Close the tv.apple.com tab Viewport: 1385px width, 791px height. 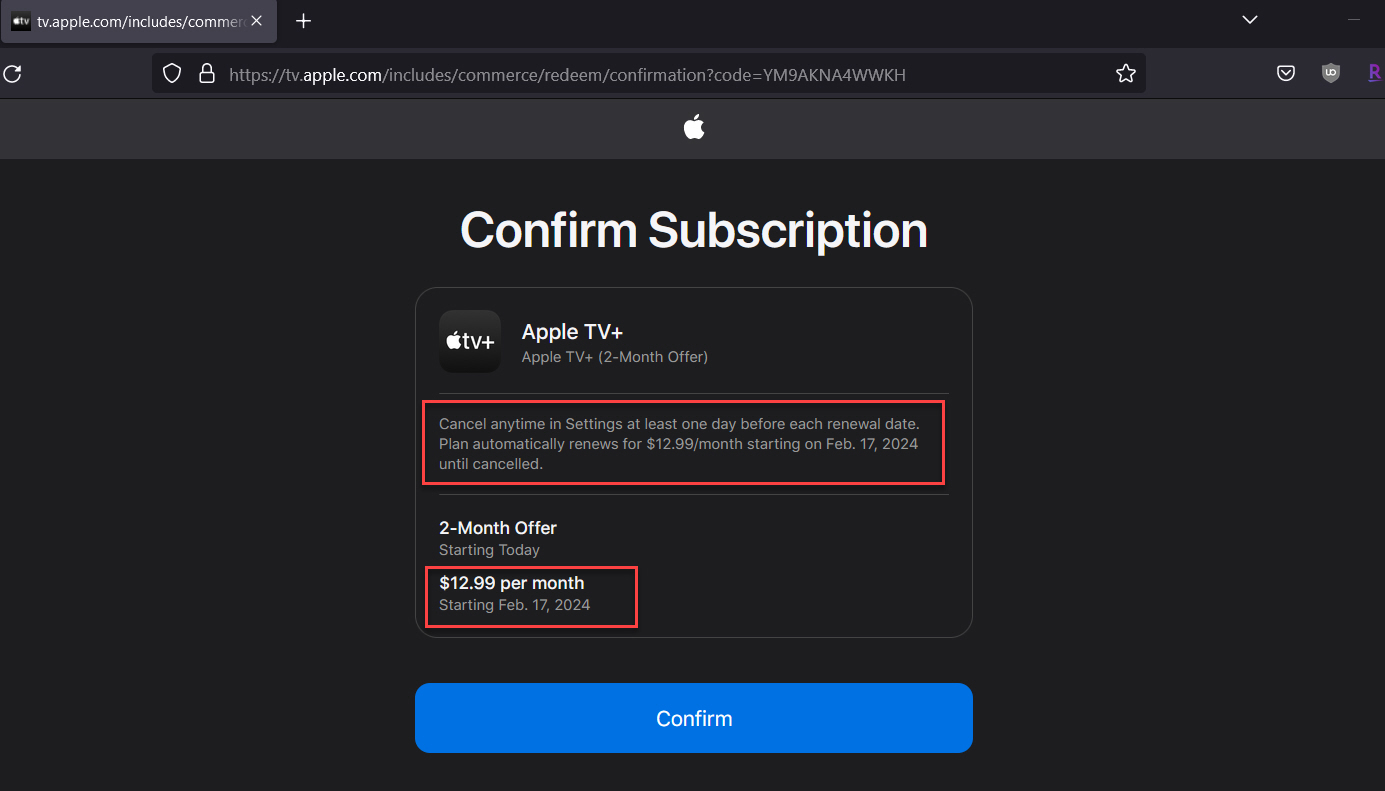[257, 21]
